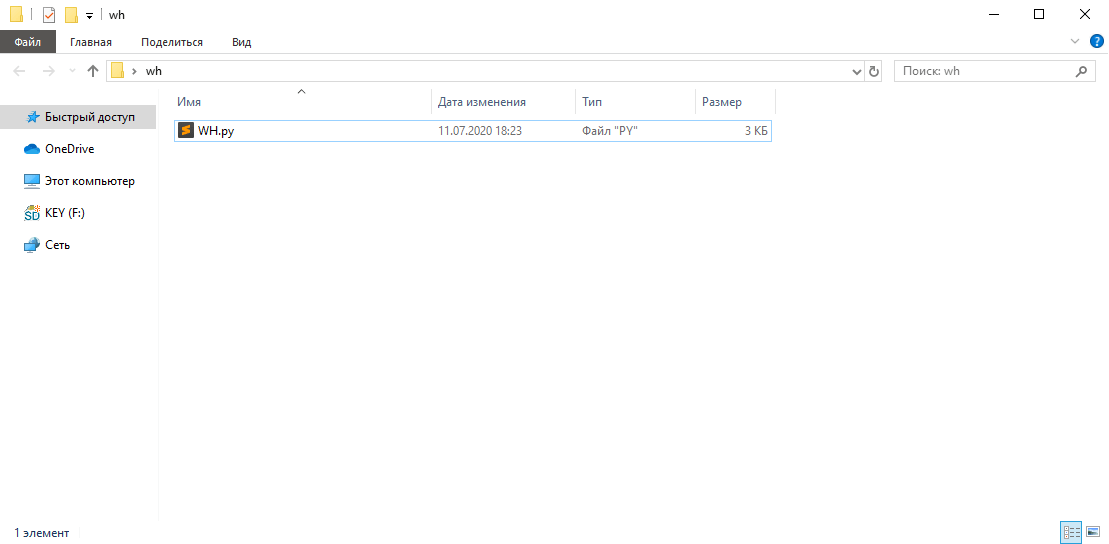This screenshot has width=1109, height=544.
Task: Go up one folder level
Action: (92, 71)
